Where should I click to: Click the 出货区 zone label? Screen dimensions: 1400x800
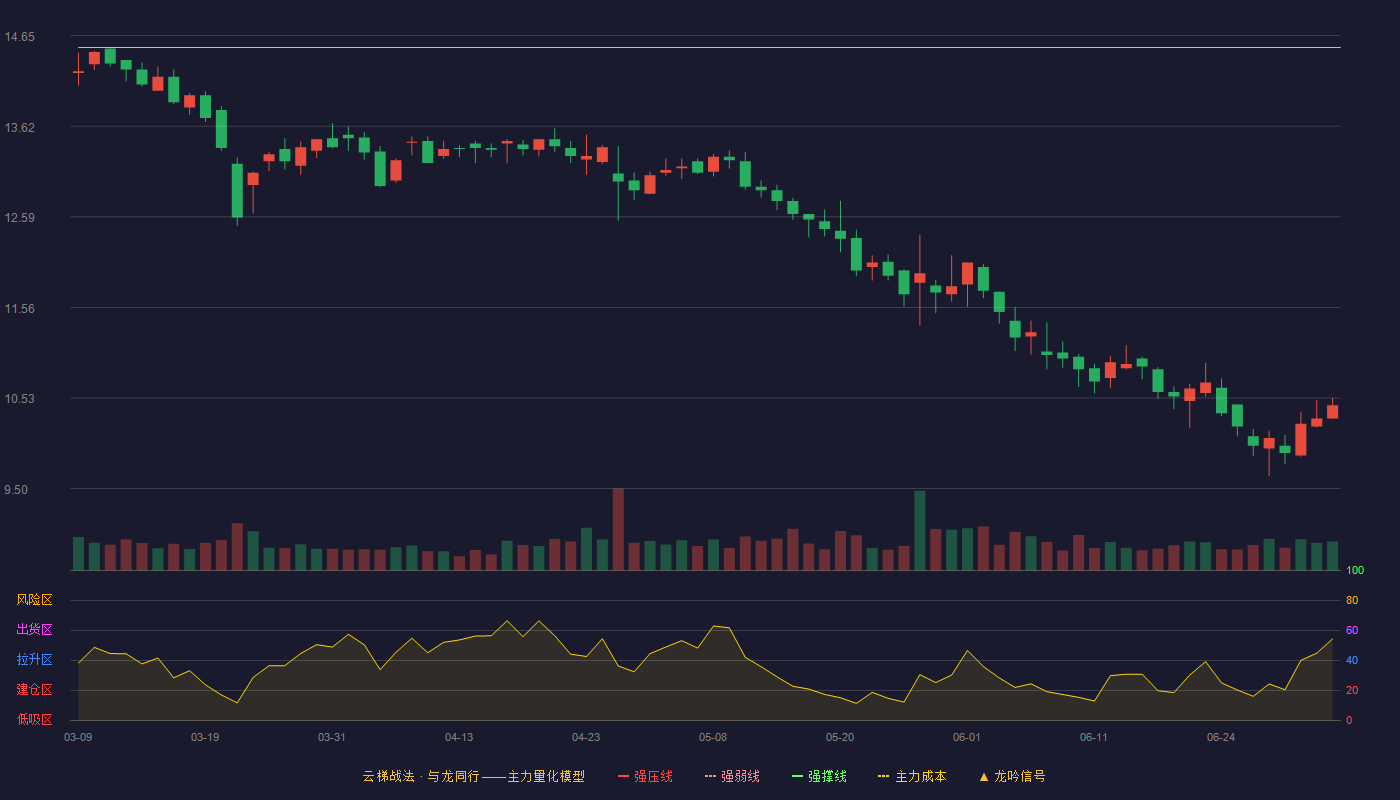point(34,630)
